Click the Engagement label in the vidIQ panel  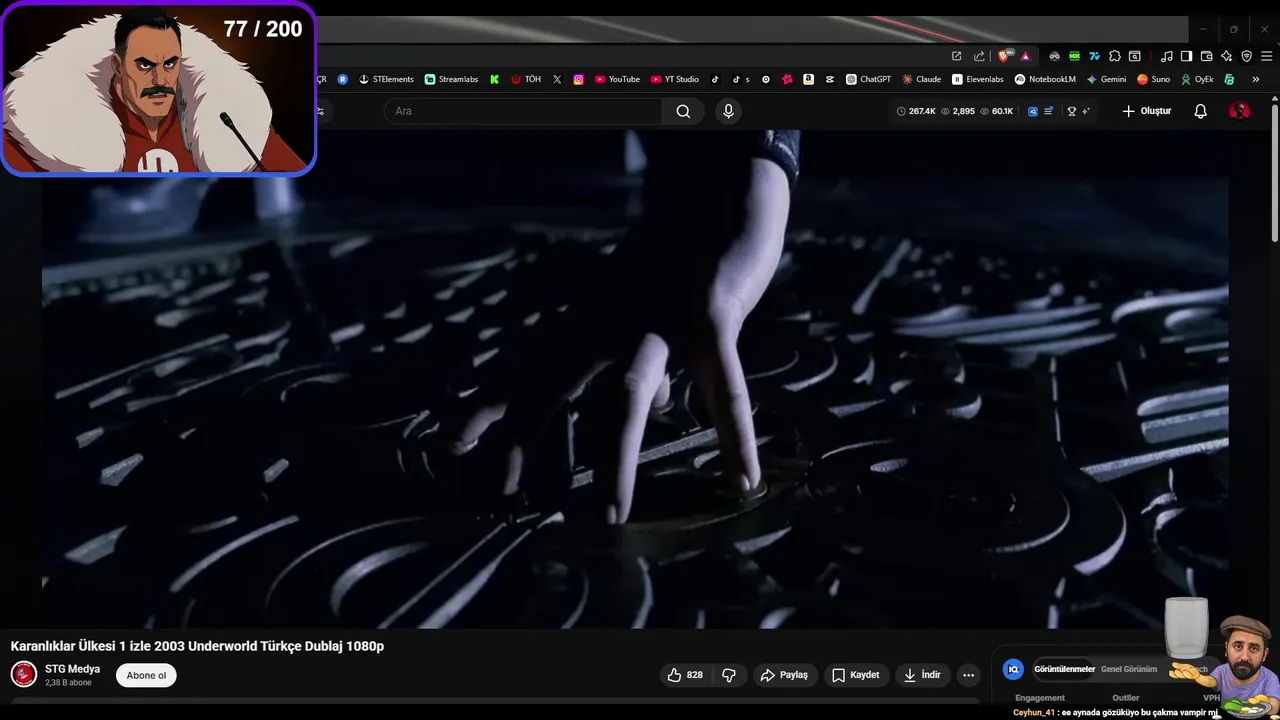(x=1040, y=698)
